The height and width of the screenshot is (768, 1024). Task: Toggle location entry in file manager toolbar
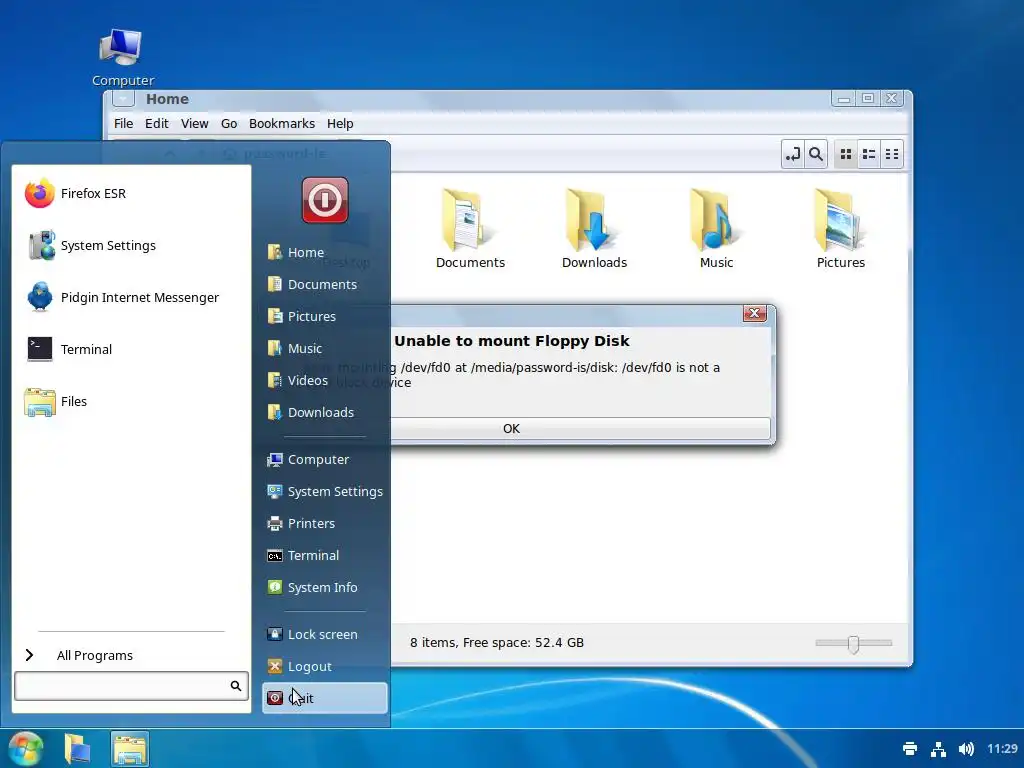coord(793,155)
